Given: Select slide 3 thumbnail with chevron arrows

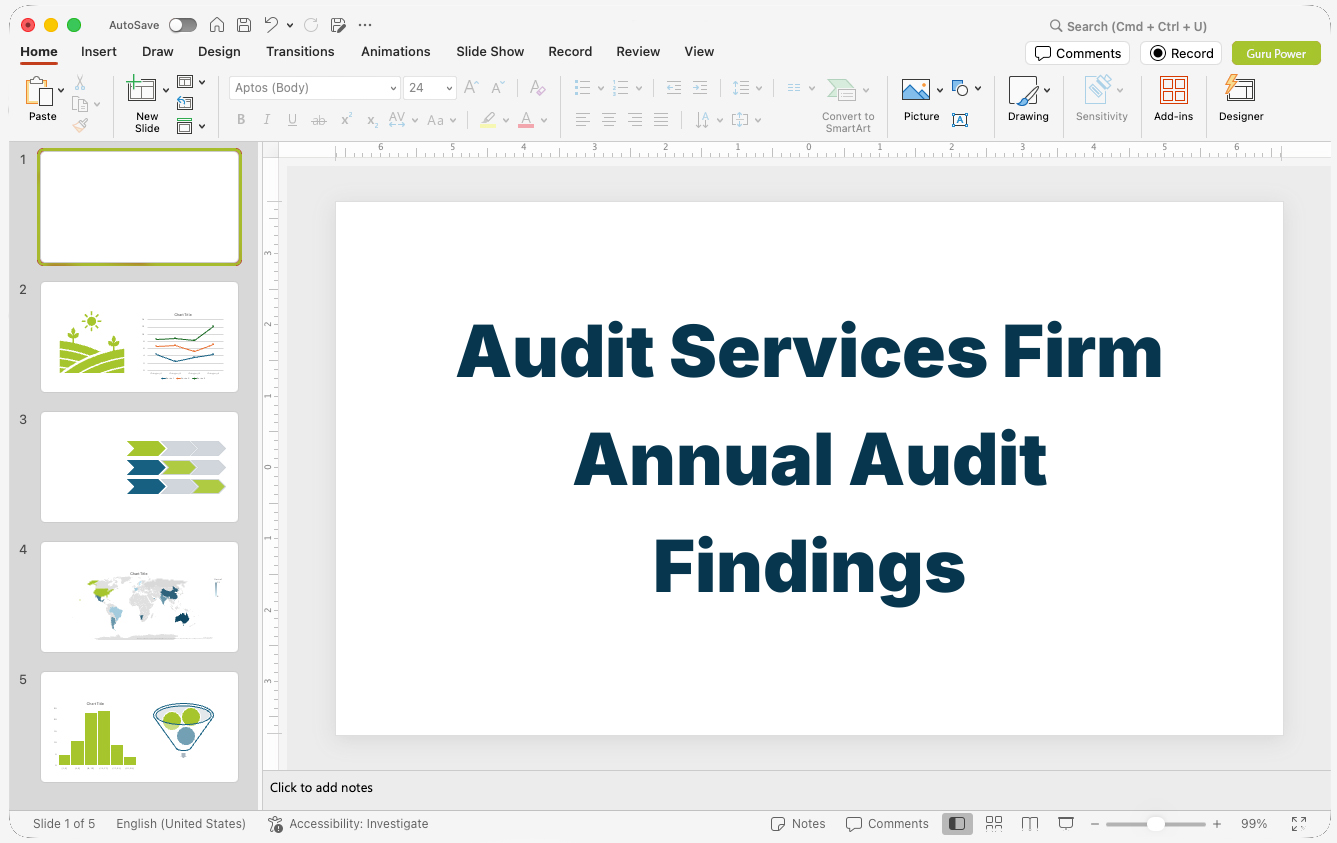Looking at the screenshot, I should click(x=139, y=467).
